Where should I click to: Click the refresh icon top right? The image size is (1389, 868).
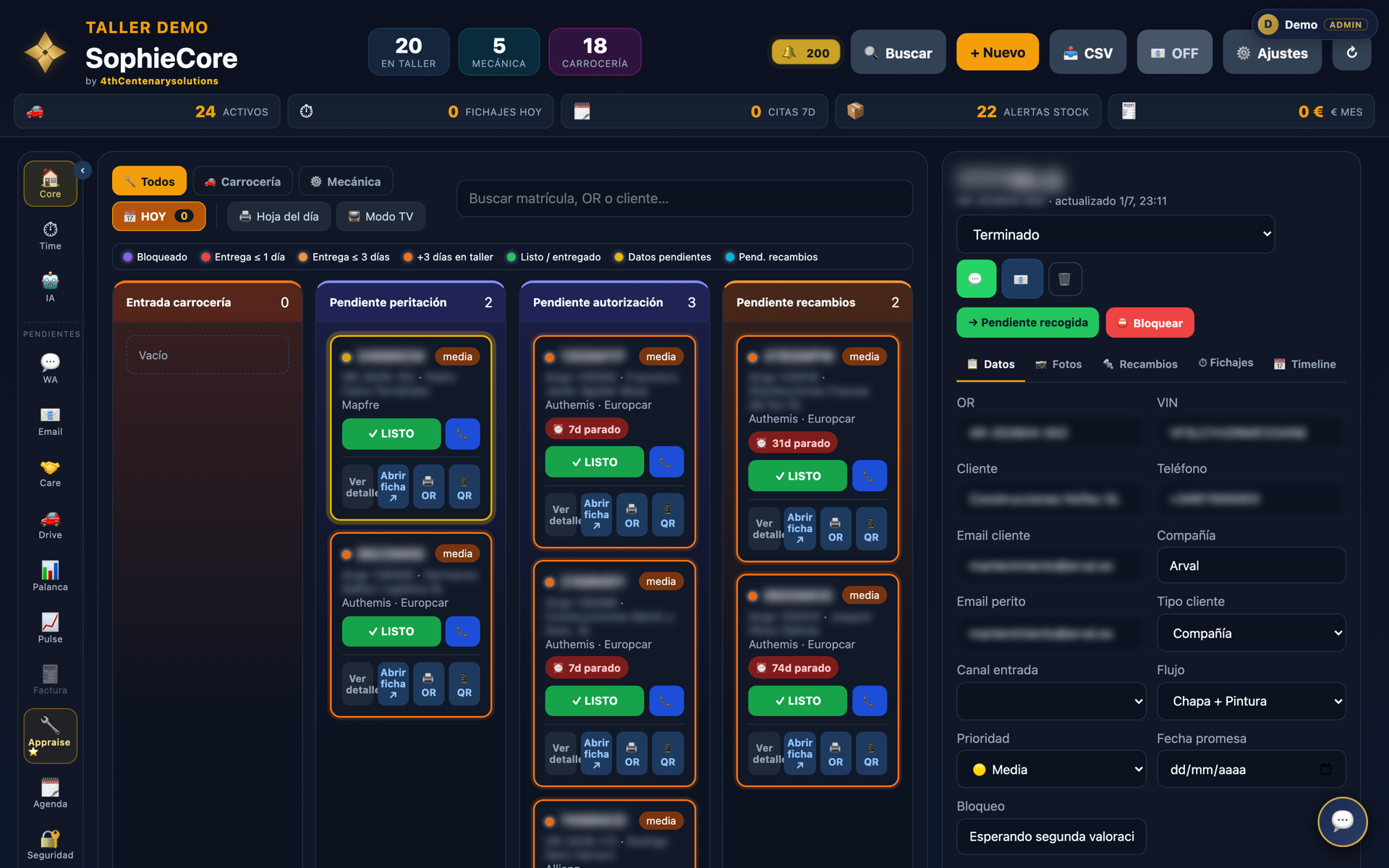1351,52
